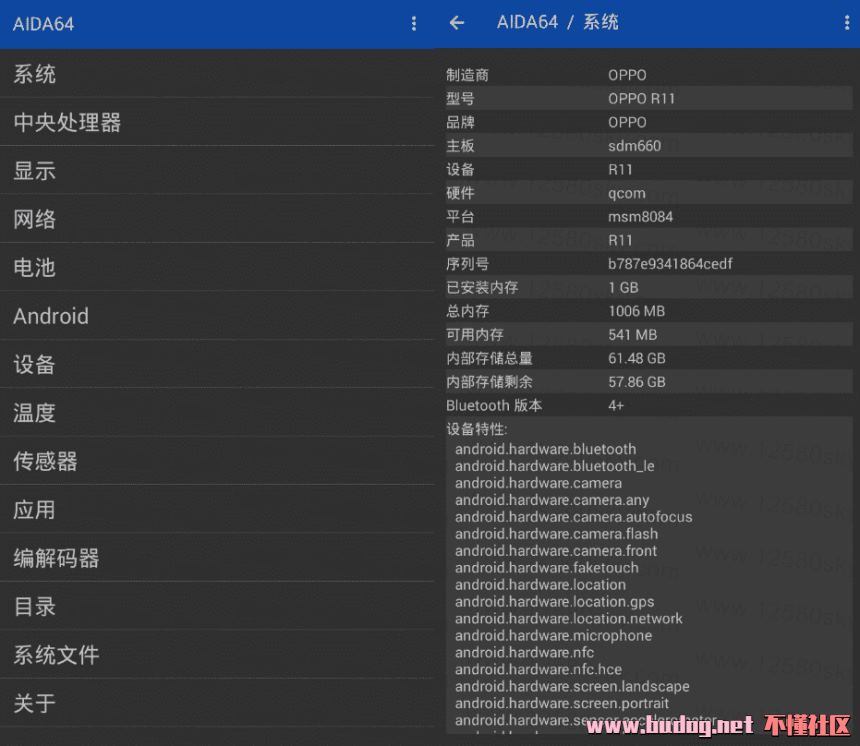
Task: Open the 显示 category
Action: 217,171
